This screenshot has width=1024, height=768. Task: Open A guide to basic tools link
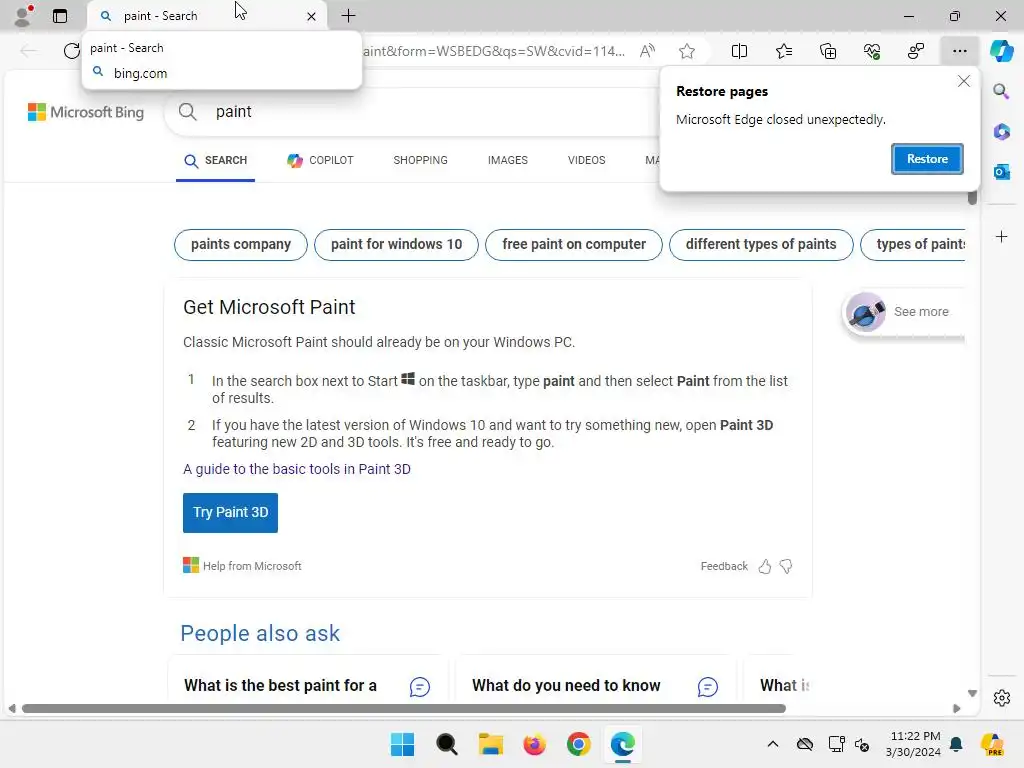(296, 470)
